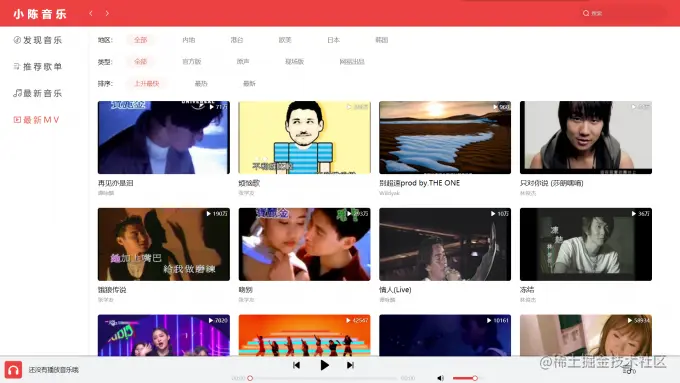Open 推荐歌单 in the sidebar
This screenshot has height=383, width=680.
click(38, 67)
